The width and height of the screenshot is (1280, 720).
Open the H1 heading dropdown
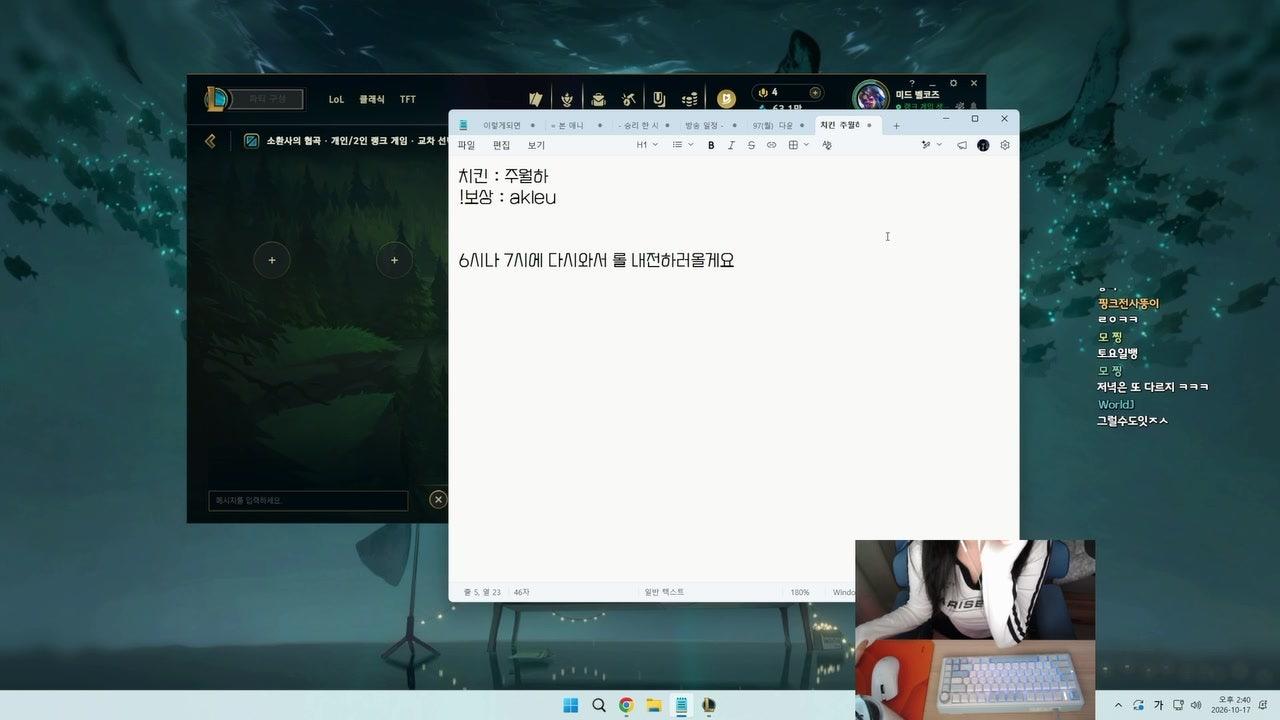[x=647, y=145]
